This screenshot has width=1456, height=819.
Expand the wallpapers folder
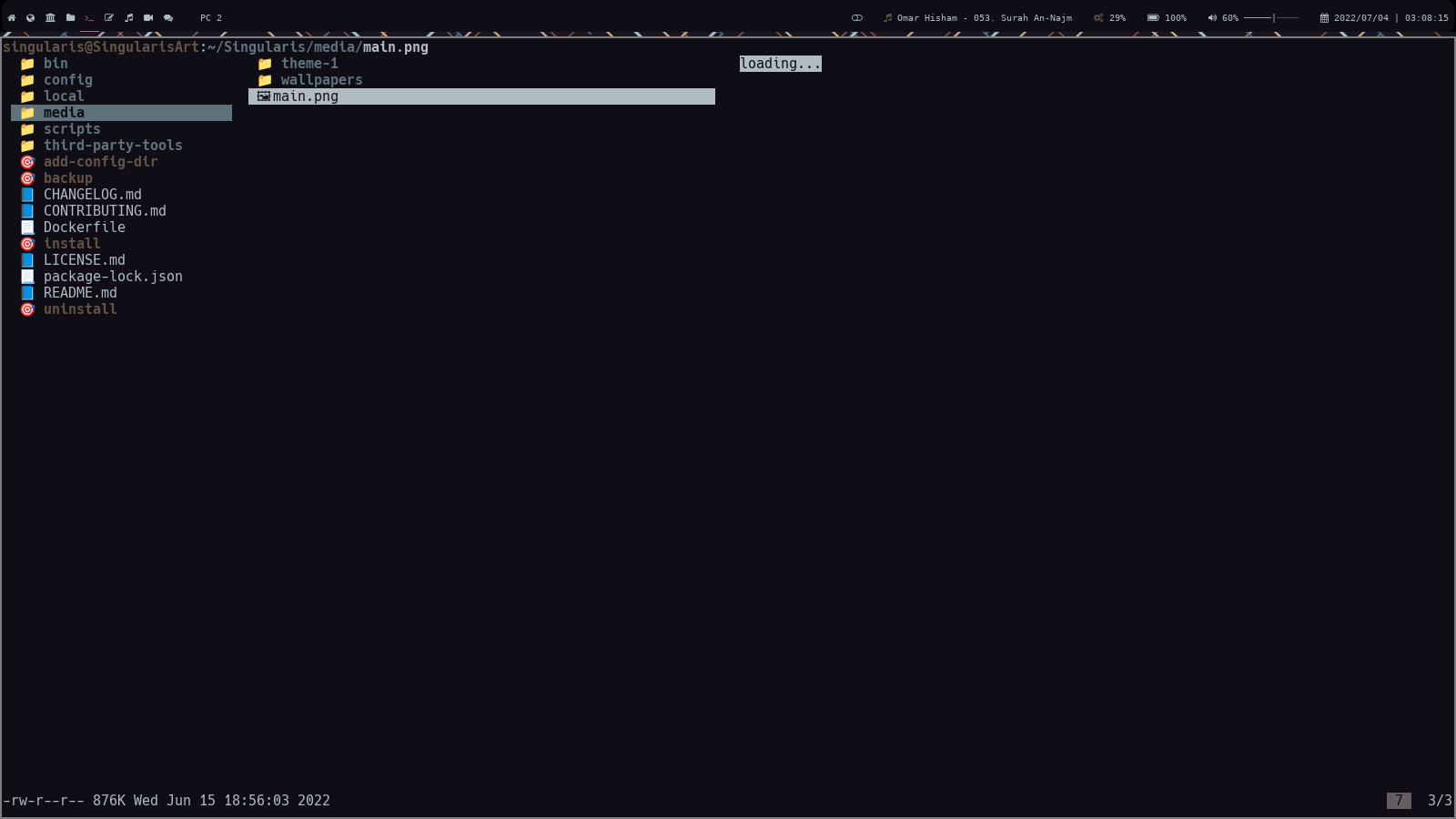[322, 79]
